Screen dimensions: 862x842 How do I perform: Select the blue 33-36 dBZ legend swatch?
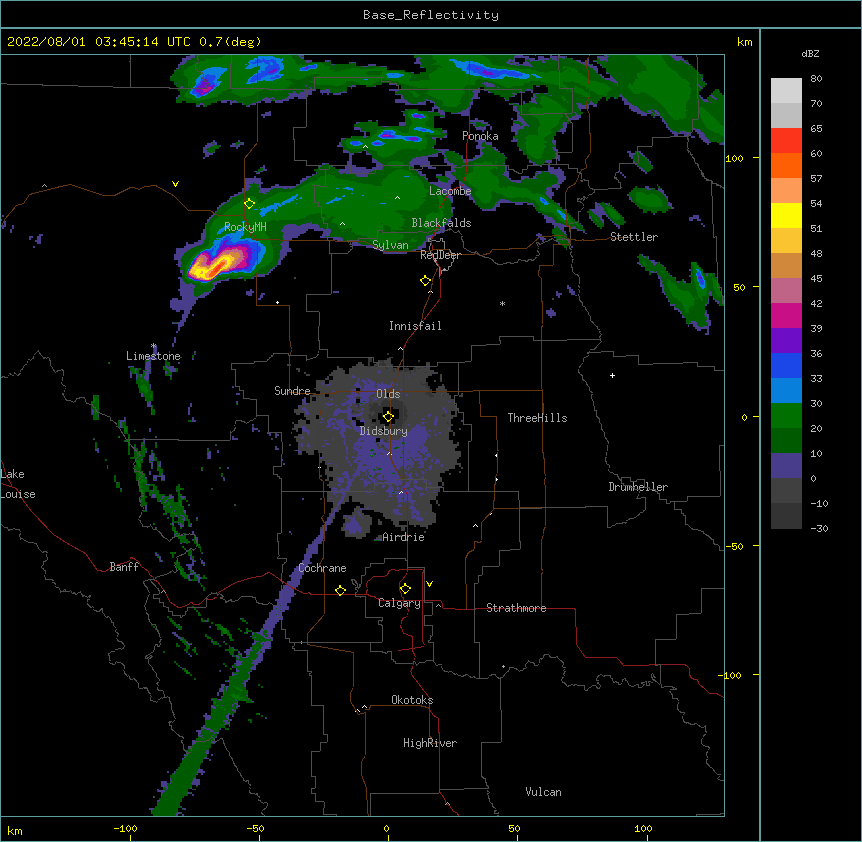[x=786, y=366]
